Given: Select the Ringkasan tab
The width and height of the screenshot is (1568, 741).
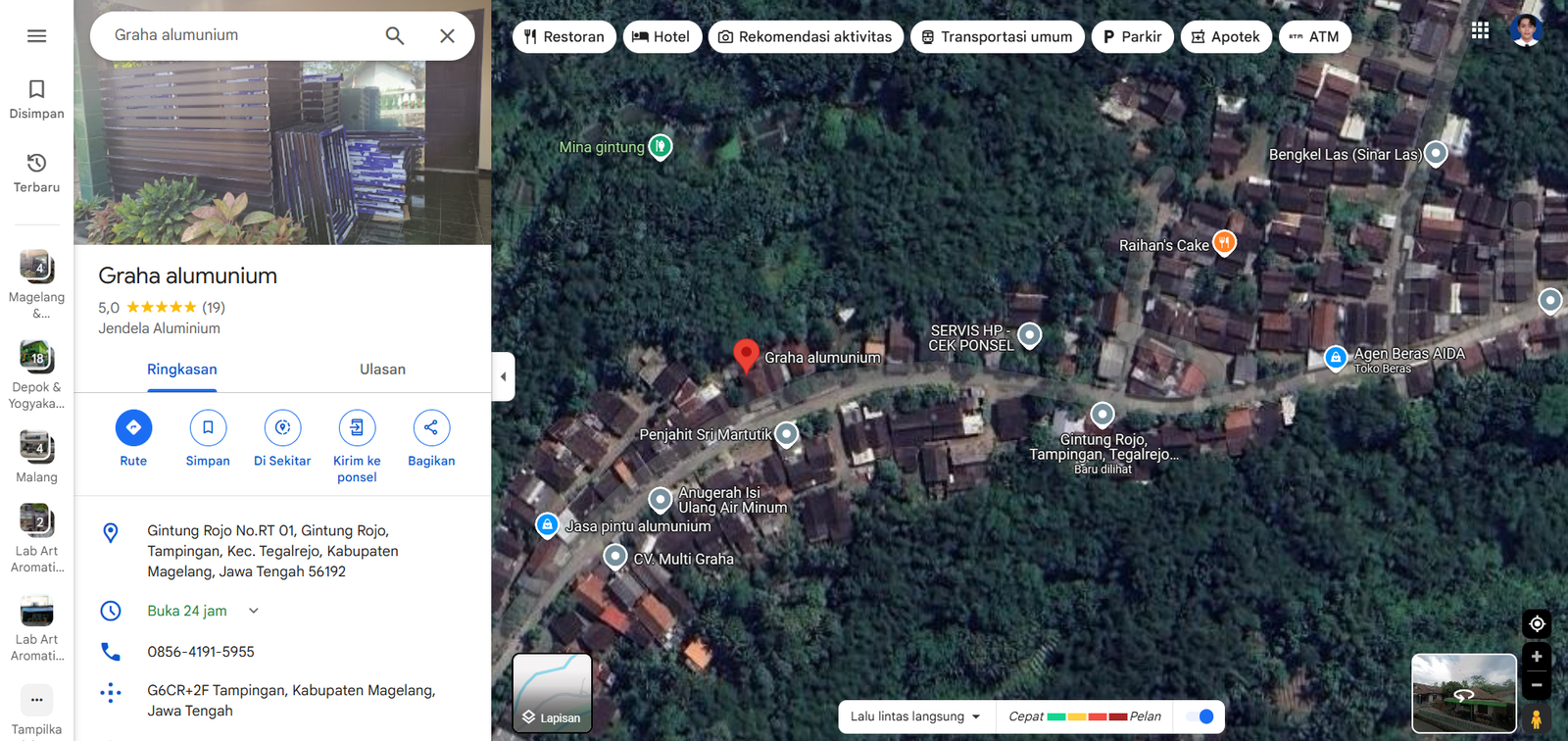Looking at the screenshot, I should point(182,370).
